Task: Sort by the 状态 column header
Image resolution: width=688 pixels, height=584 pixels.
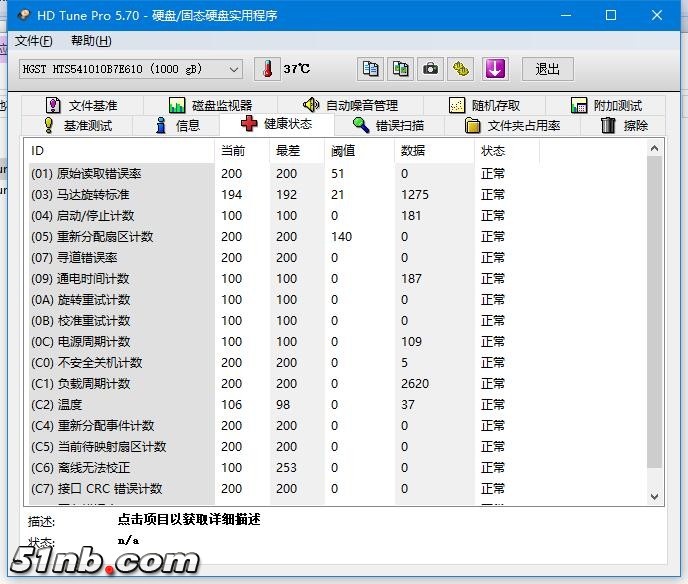Action: click(x=507, y=150)
